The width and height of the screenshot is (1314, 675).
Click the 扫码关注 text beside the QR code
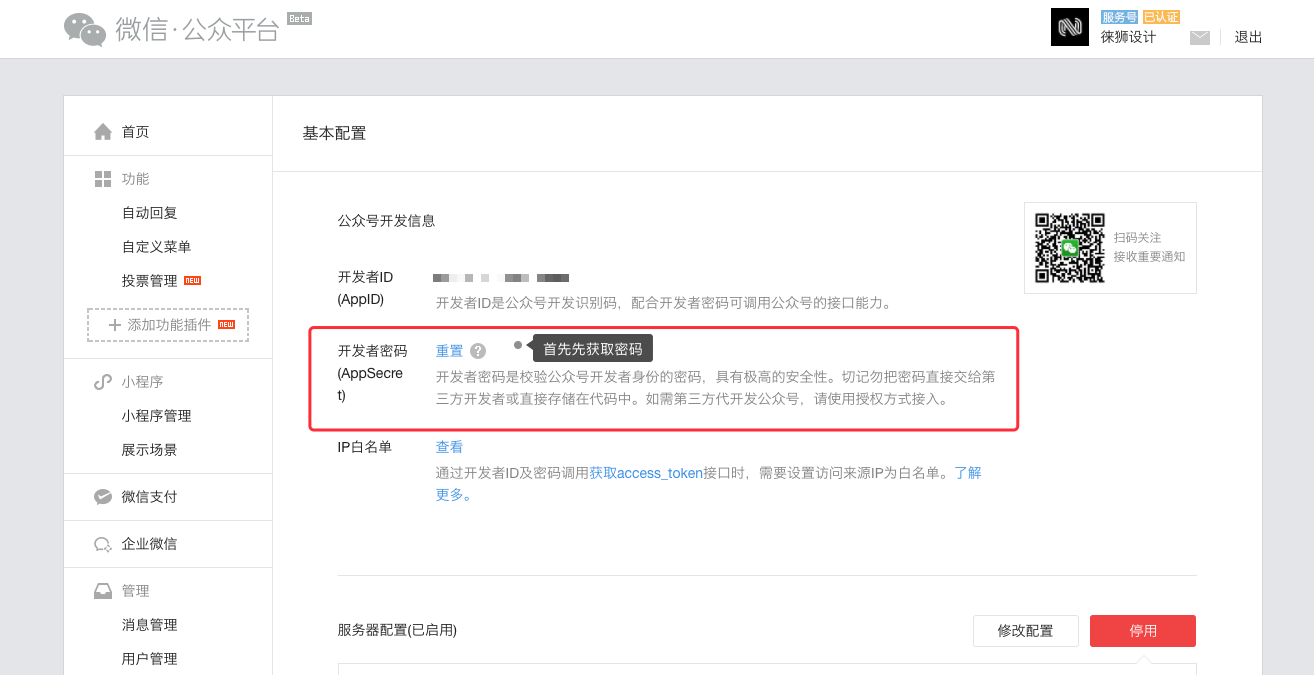(x=1138, y=238)
